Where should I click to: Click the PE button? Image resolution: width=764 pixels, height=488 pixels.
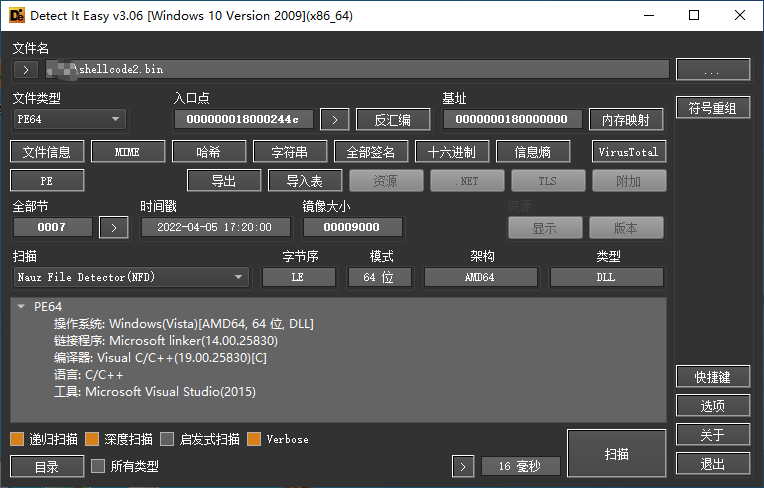(47, 181)
